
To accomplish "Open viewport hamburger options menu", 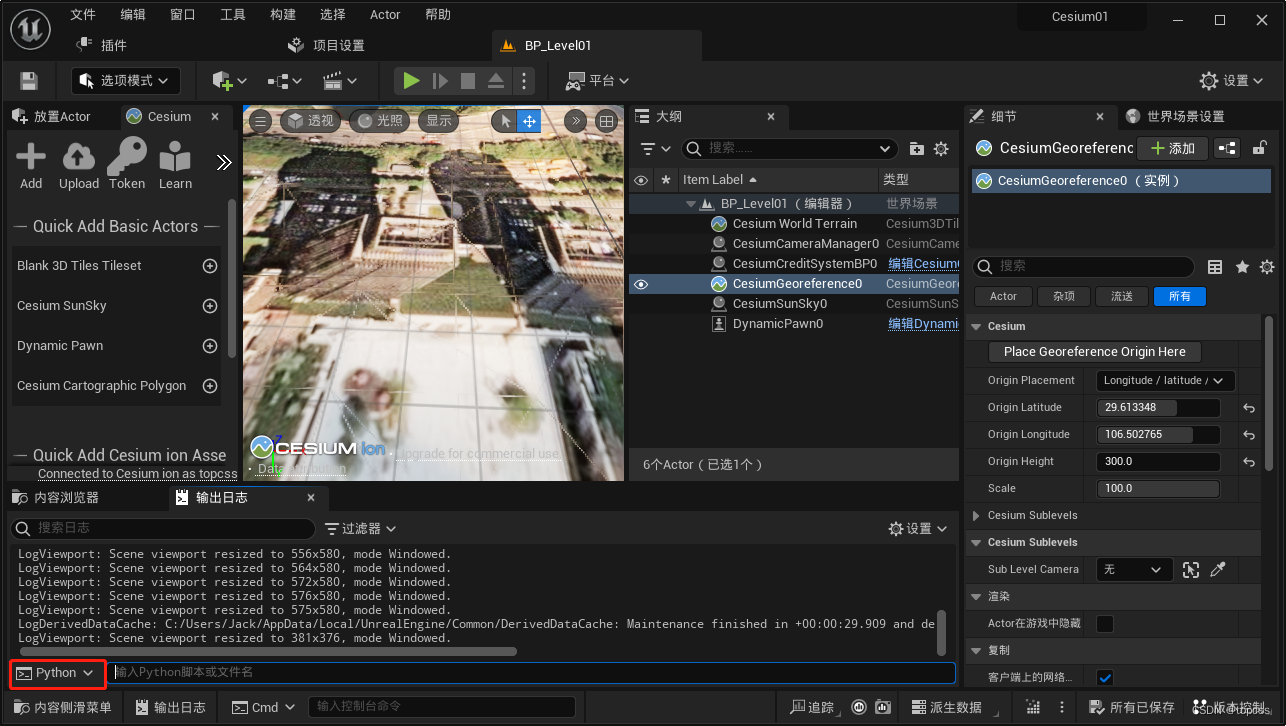I will [x=260, y=121].
